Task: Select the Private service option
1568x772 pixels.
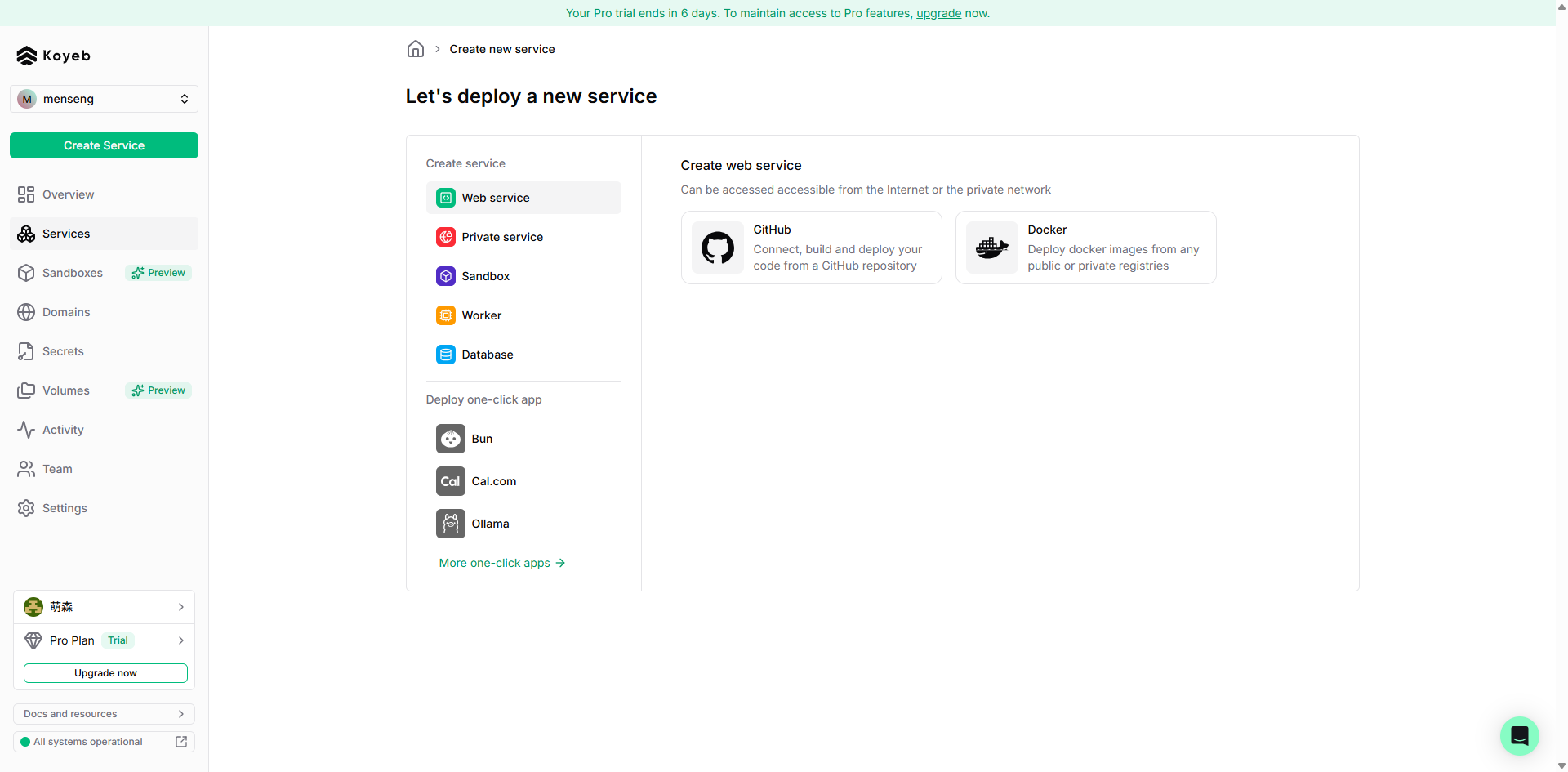Action: tap(501, 237)
